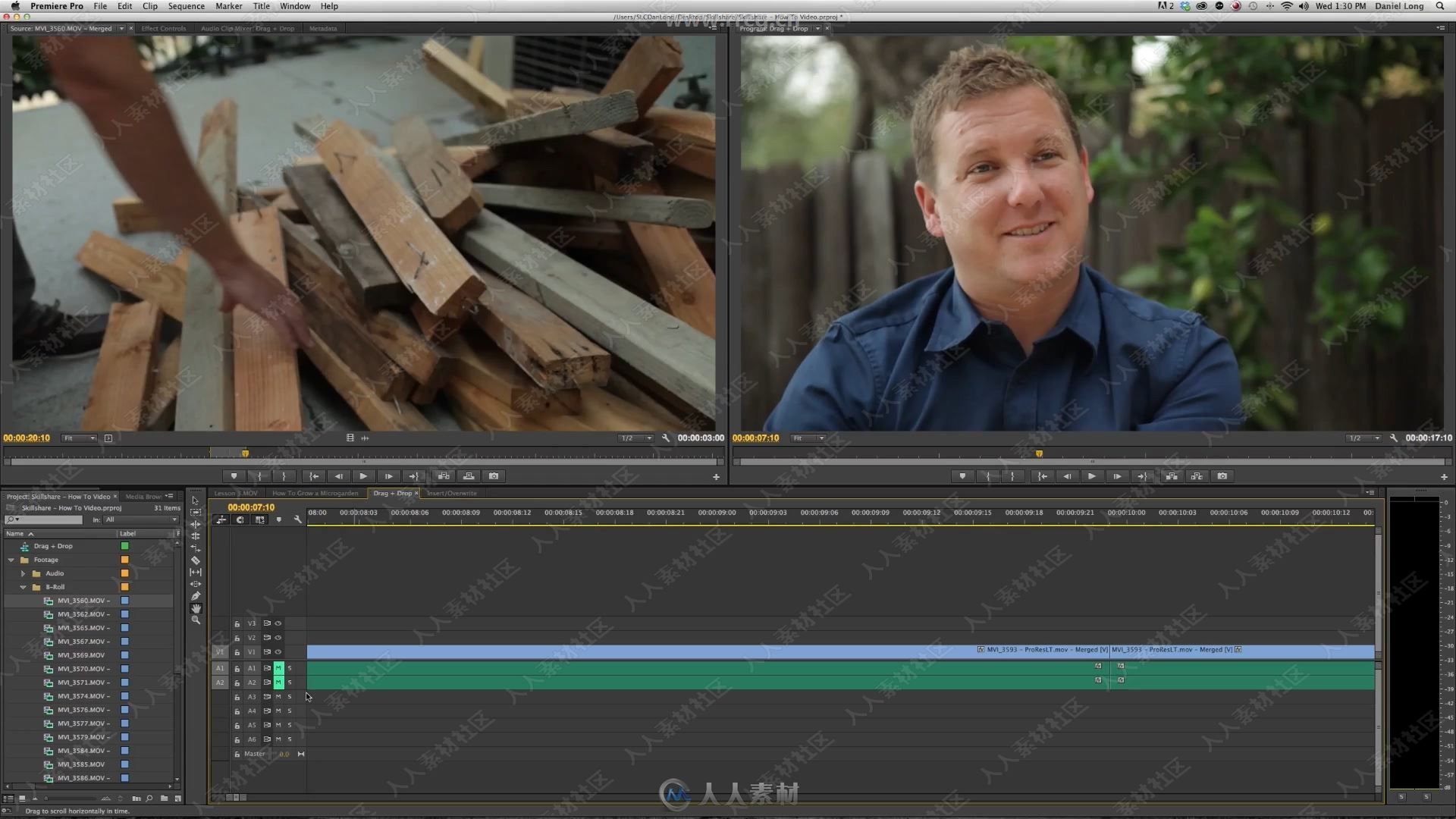Collapse the B-Roll bin
The height and width of the screenshot is (819, 1456).
24,587
